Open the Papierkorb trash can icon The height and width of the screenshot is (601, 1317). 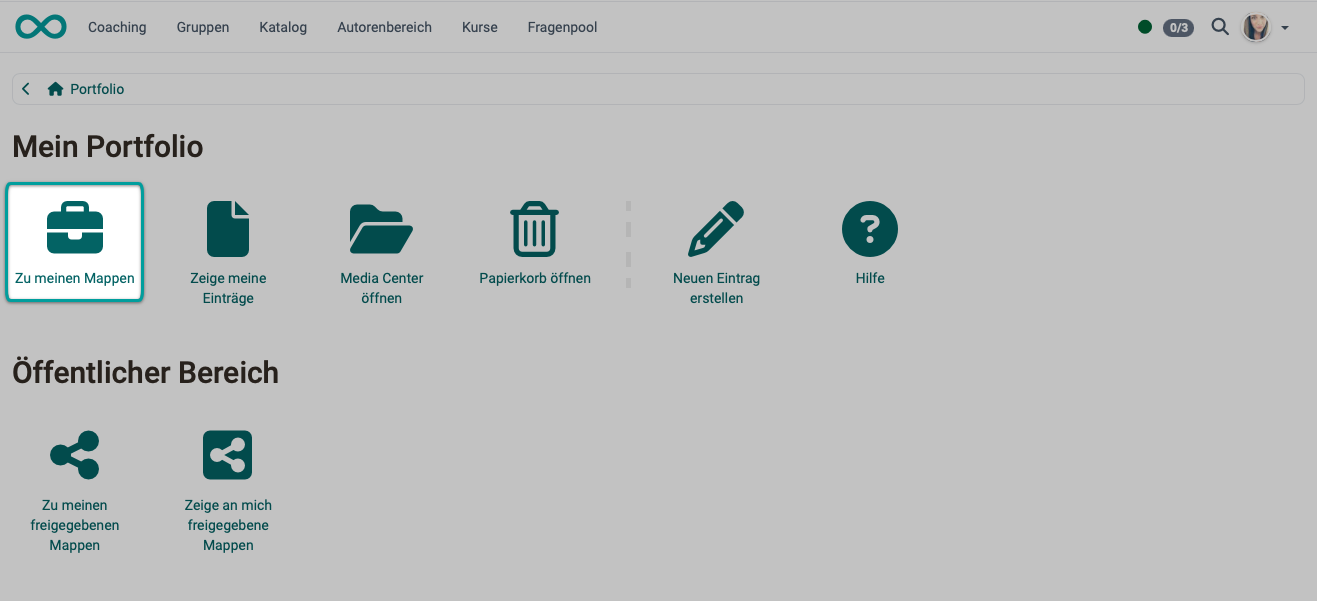(535, 229)
